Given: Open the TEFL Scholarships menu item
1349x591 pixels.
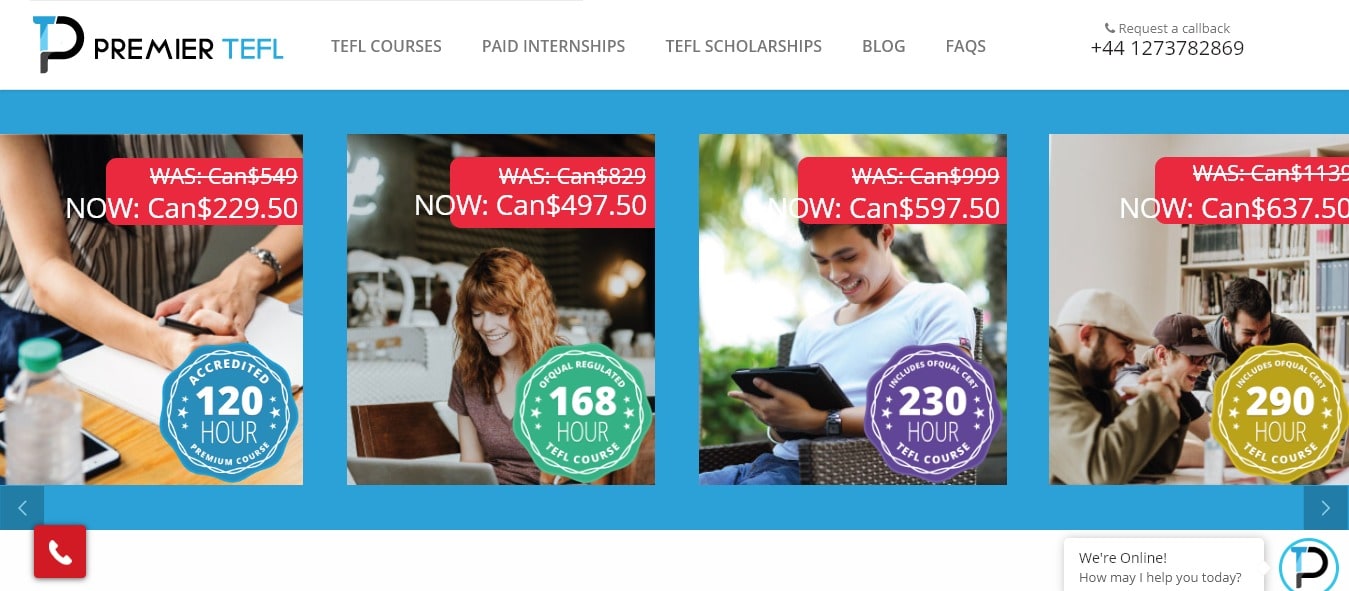Looking at the screenshot, I should [x=743, y=46].
